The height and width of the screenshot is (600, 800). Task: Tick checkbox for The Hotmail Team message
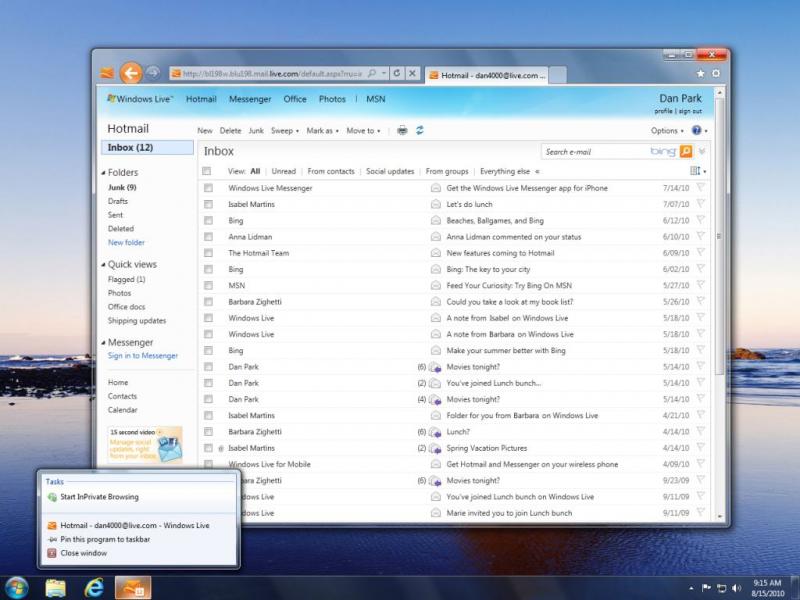click(x=208, y=253)
